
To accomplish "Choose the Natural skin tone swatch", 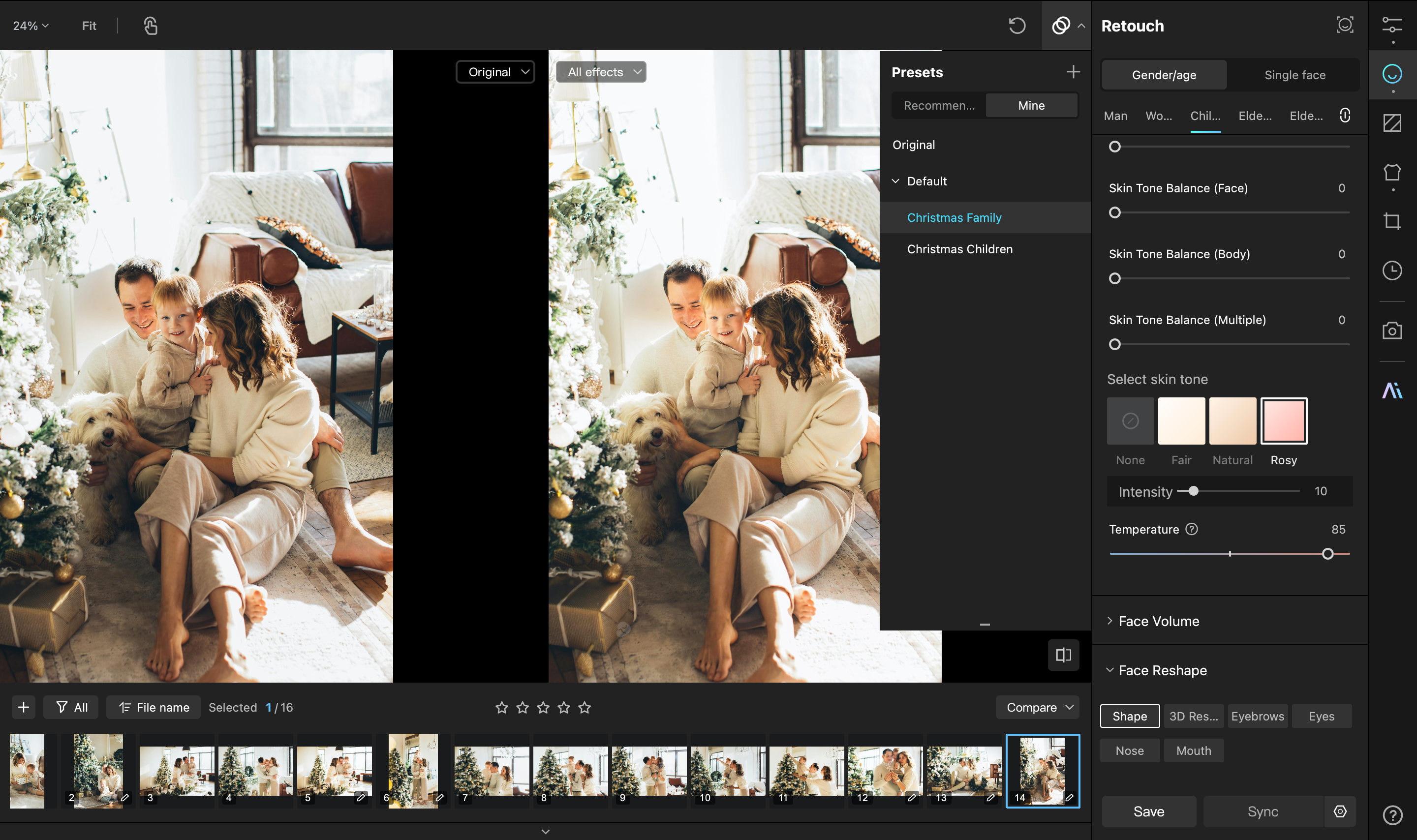I will point(1232,420).
